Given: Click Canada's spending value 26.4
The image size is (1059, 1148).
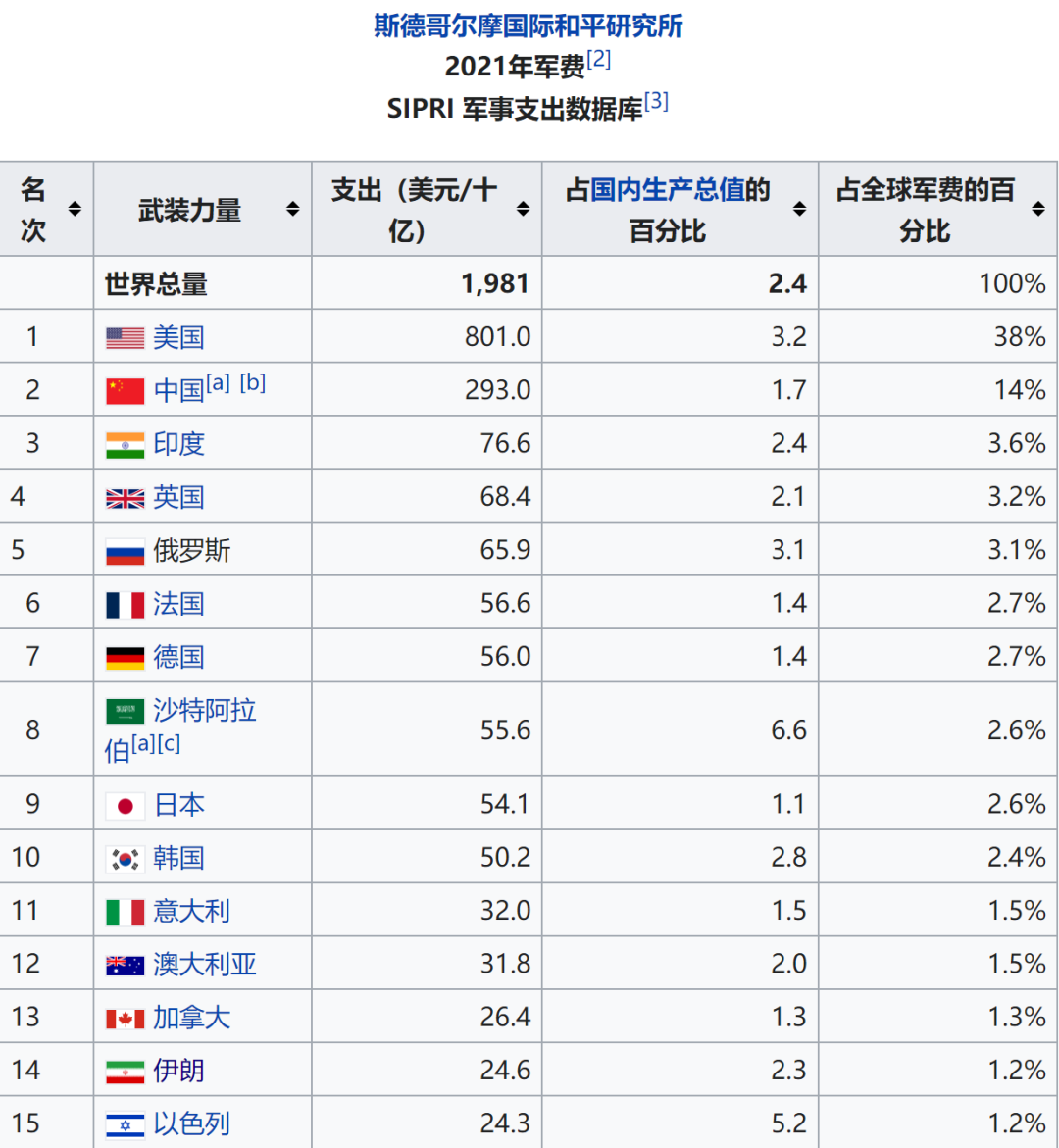Looking at the screenshot, I should coord(505,1018).
